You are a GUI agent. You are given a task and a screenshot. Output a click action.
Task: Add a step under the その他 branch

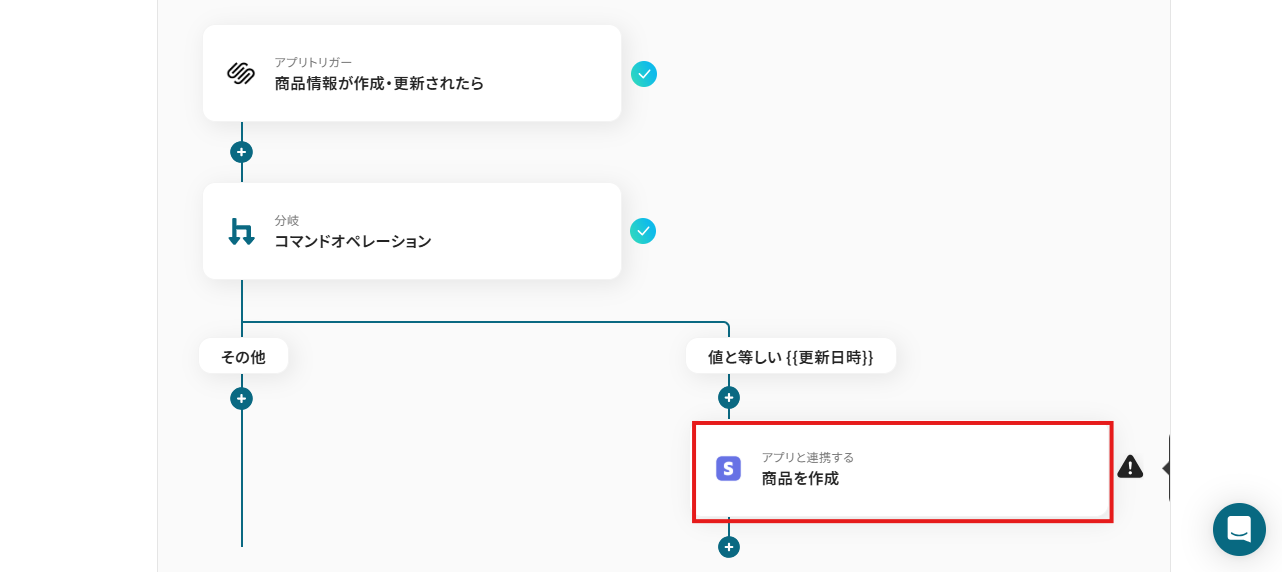241,398
